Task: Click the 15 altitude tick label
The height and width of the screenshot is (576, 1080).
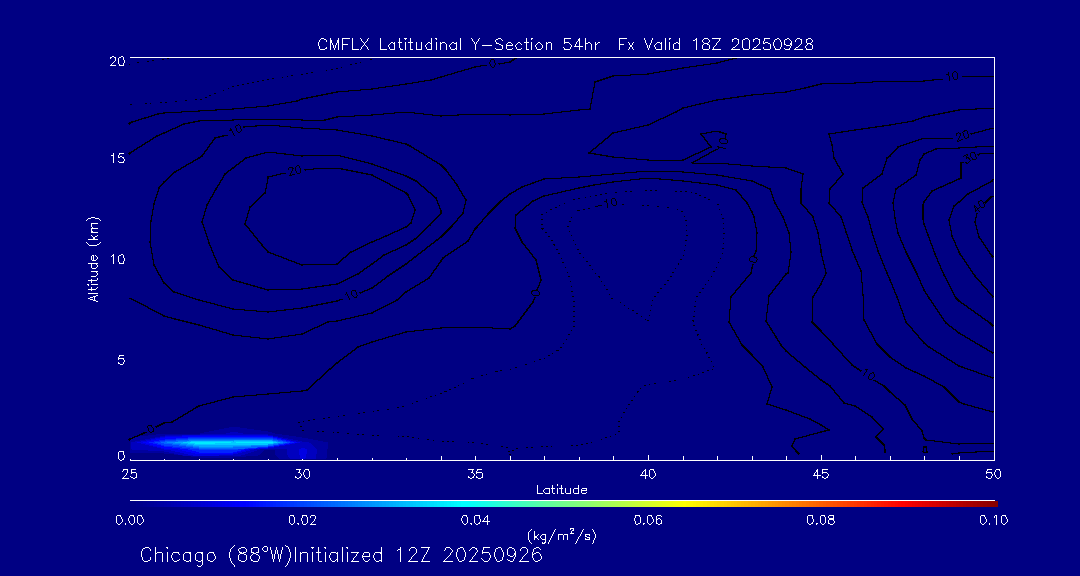Action: pyautogui.click(x=116, y=159)
